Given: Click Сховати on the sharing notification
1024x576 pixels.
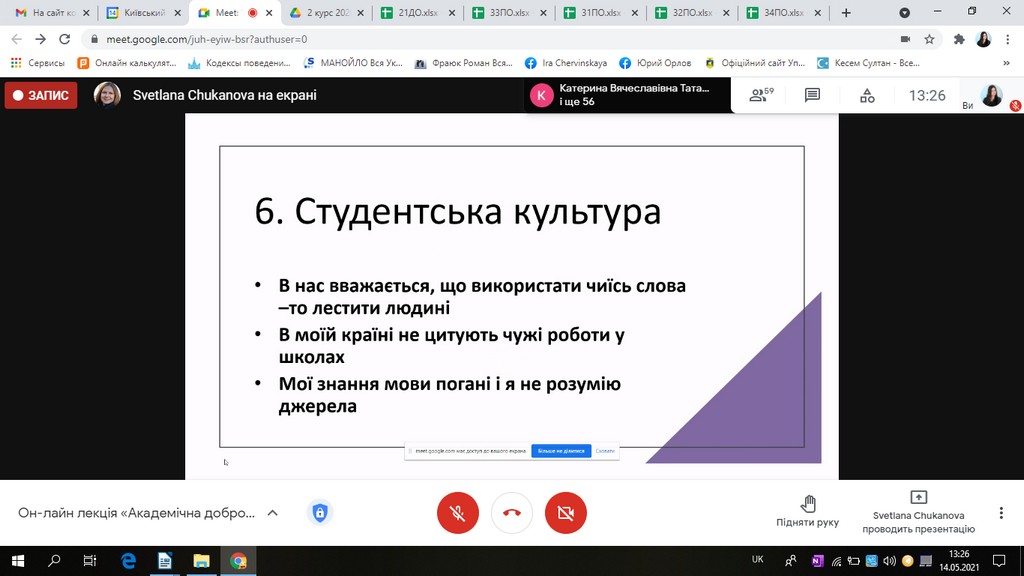Looking at the screenshot, I should coord(606,451).
